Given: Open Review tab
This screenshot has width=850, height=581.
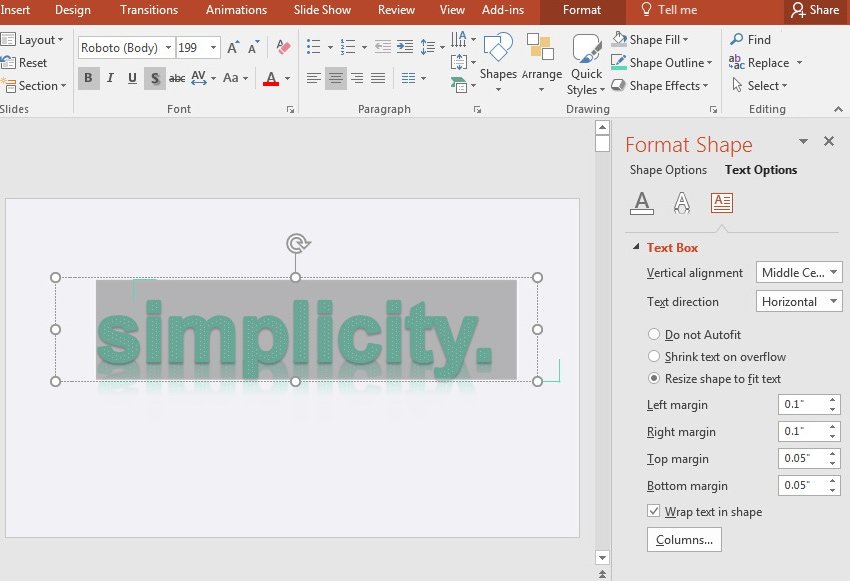Looking at the screenshot, I should pyautogui.click(x=396, y=10).
